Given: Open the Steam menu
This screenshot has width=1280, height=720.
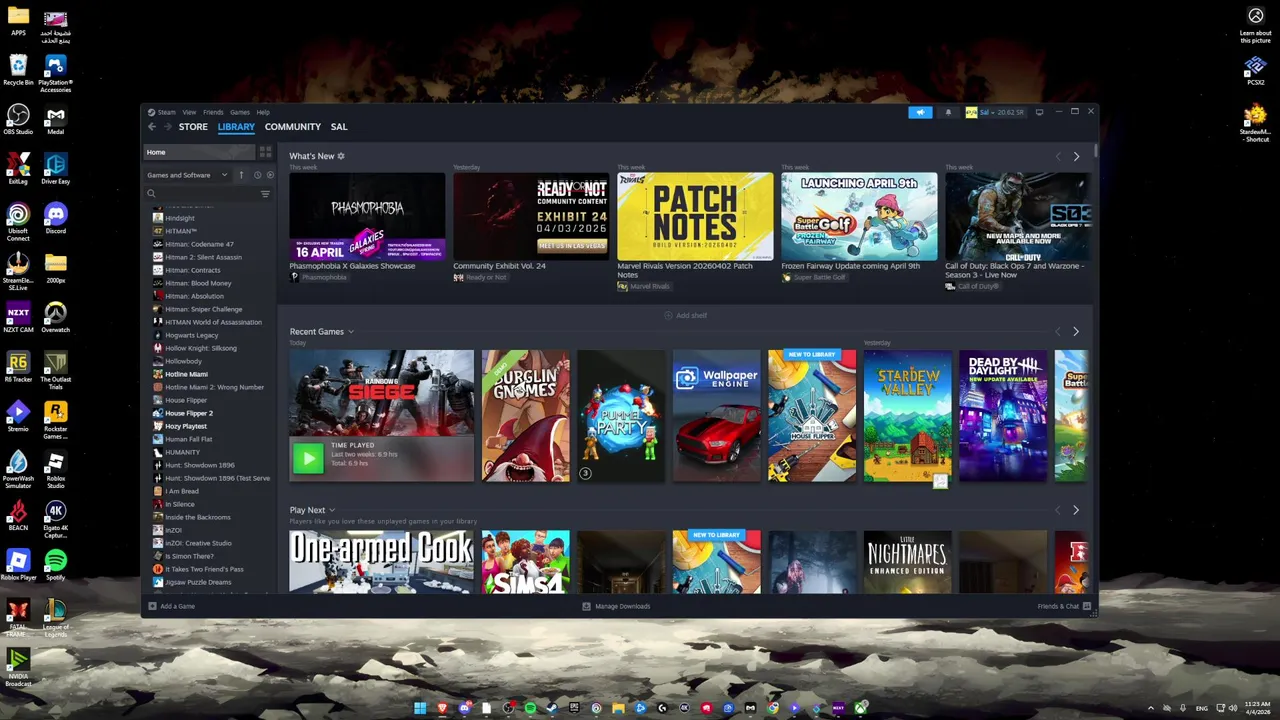Looking at the screenshot, I should (166, 112).
